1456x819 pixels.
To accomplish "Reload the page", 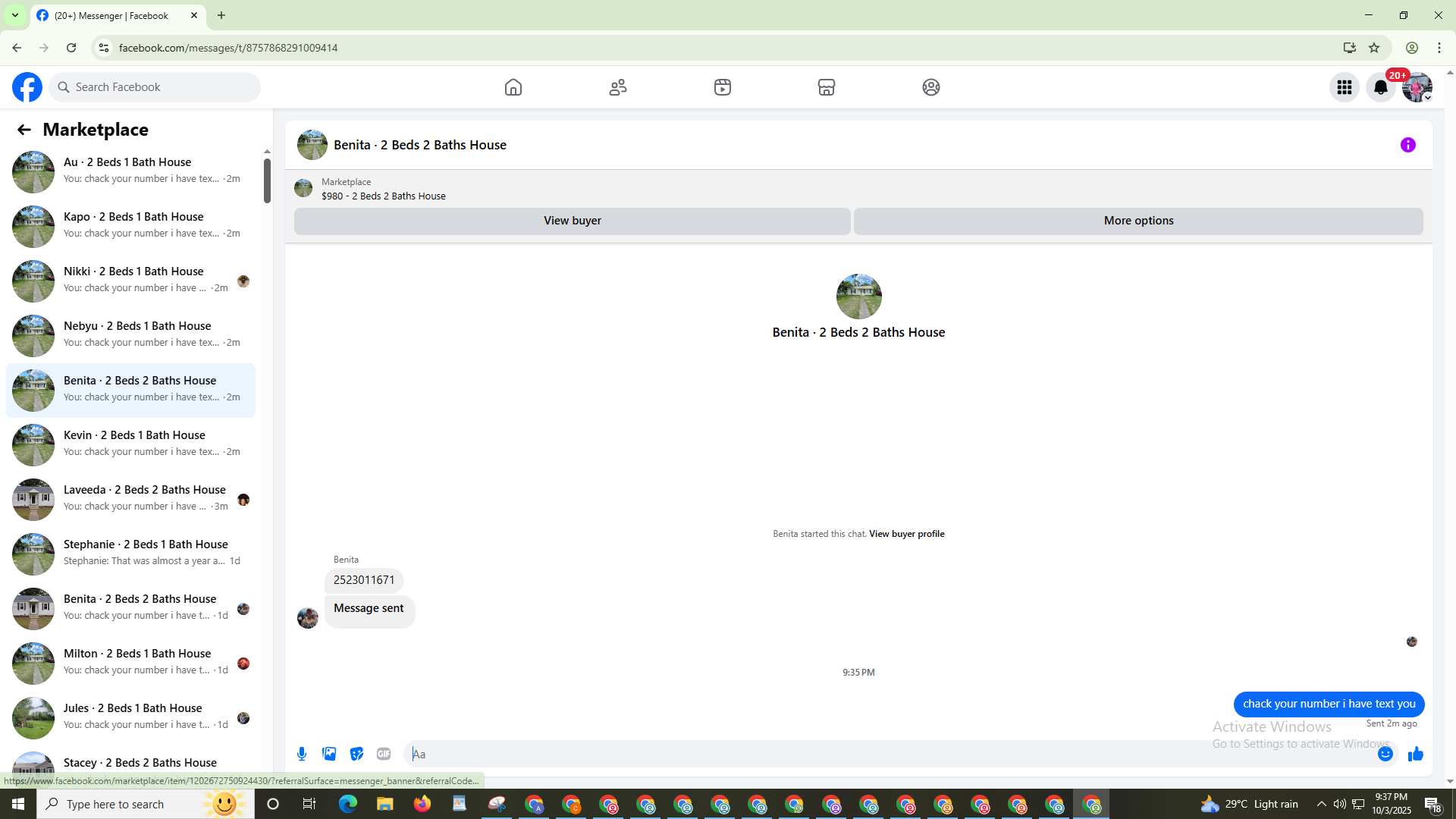I will pos(71,48).
